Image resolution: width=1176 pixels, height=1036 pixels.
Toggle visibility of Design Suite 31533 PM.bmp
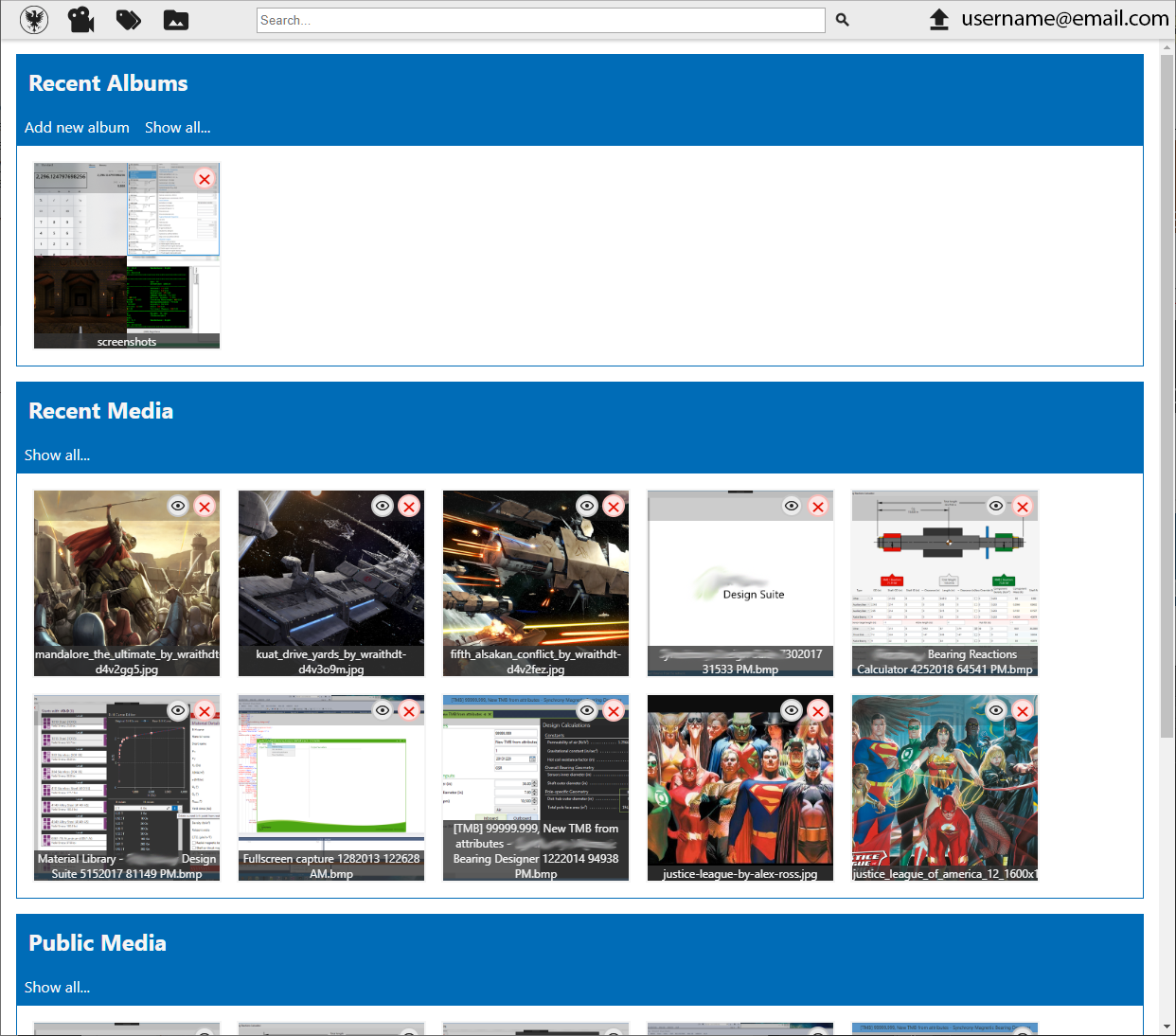pyautogui.click(x=792, y=506)
